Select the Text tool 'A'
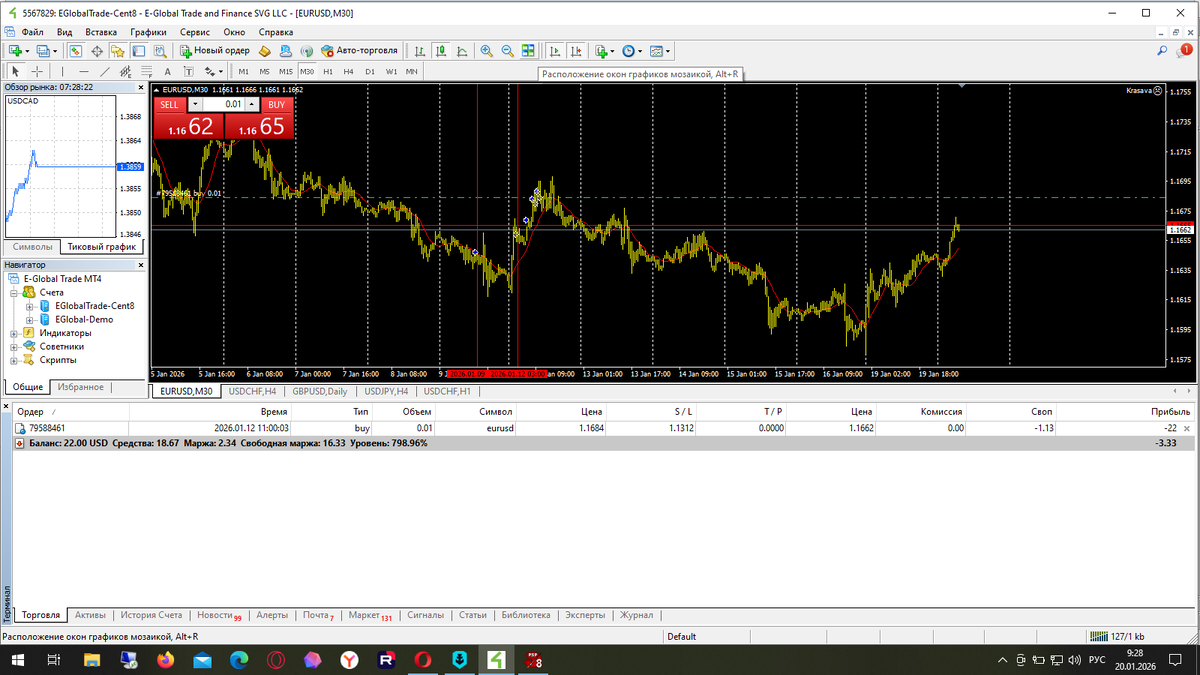The image size is (1200, 675). point(167,71)
